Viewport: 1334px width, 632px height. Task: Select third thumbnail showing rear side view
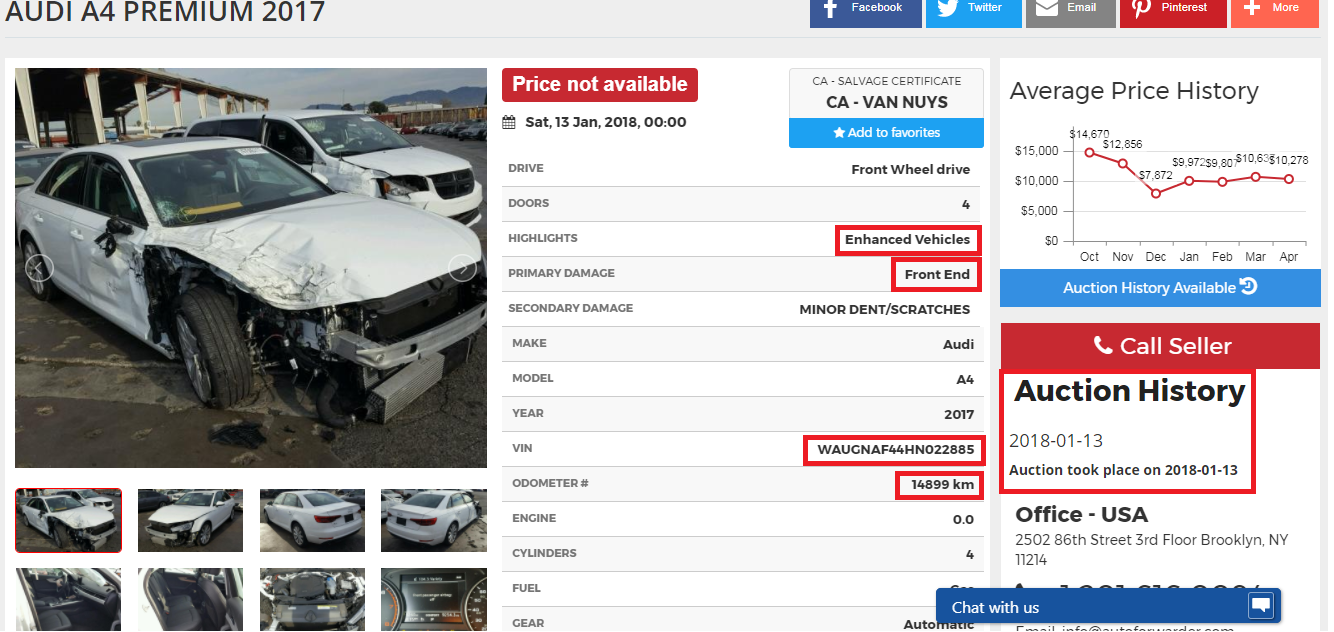coord(312,520)
